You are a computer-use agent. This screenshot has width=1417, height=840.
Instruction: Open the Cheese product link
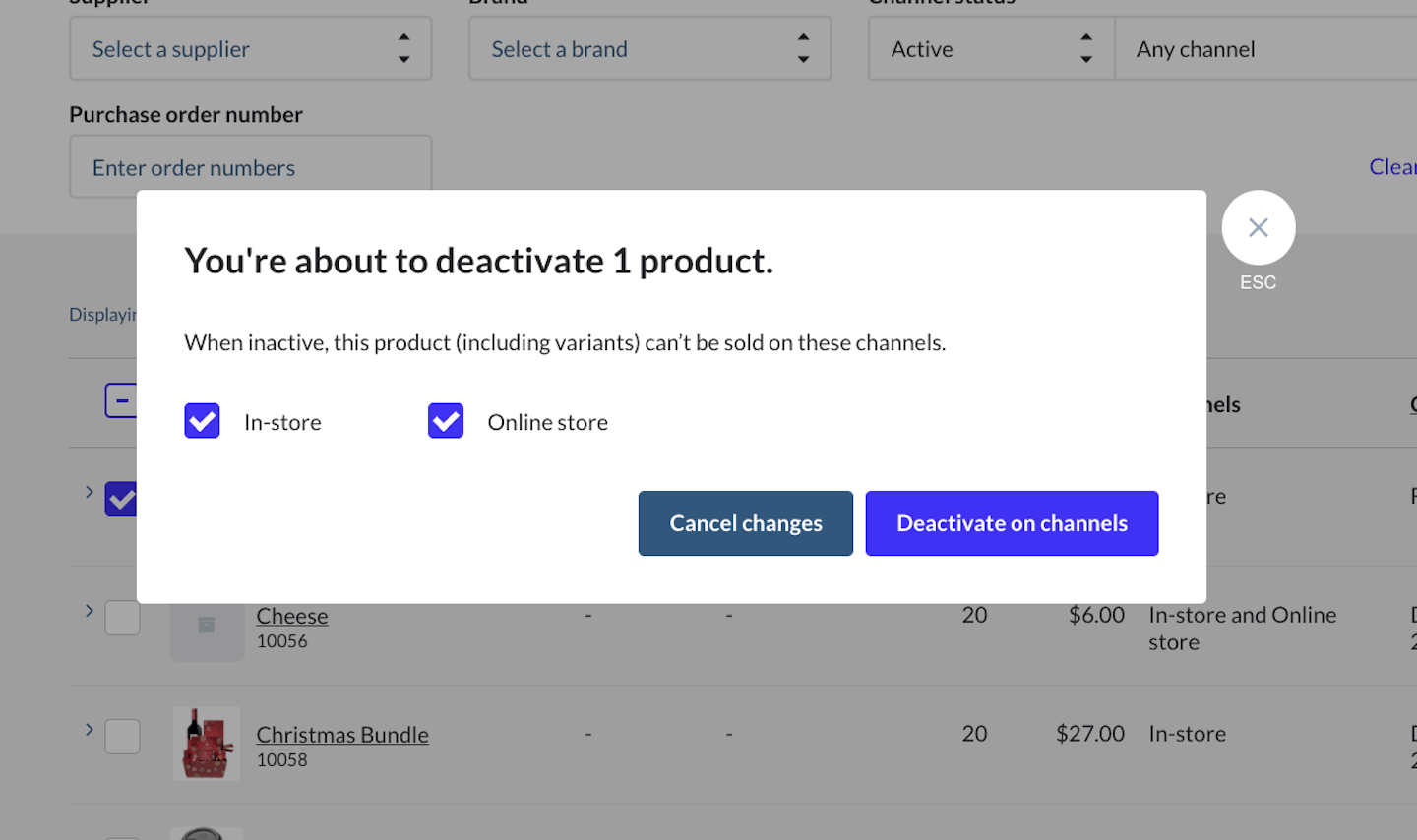point(292,616)
